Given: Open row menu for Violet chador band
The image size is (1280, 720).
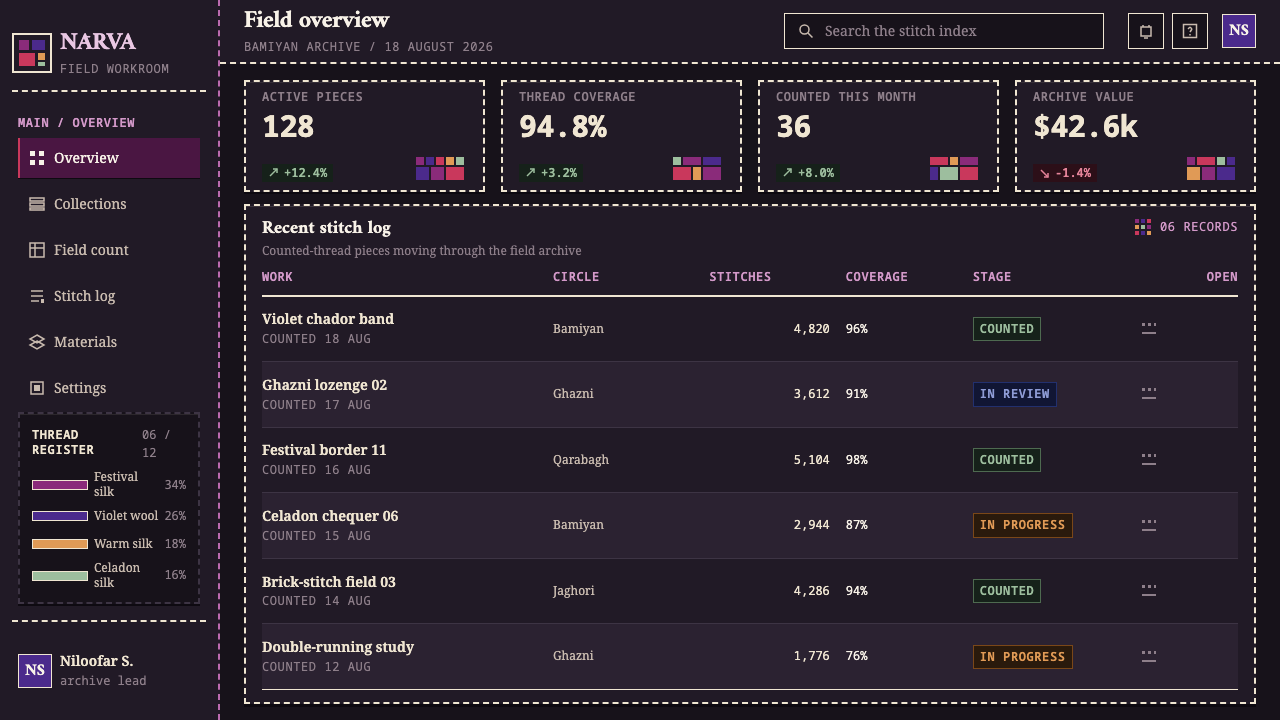Looking at the screenshot, I should click(1149, 328).
